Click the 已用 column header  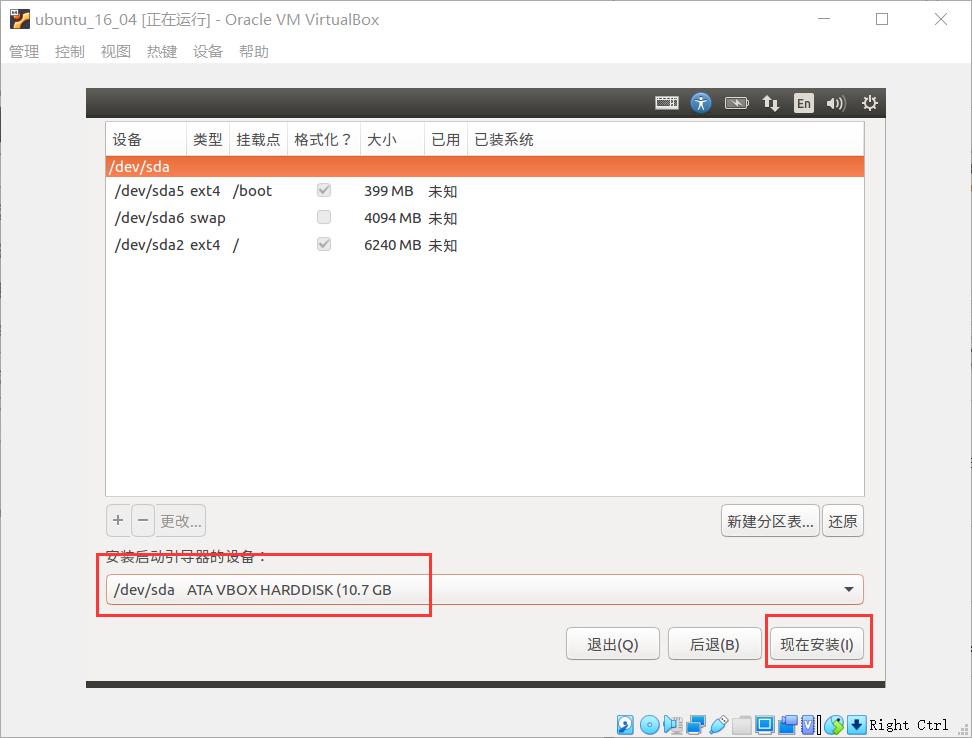[x=445, y=139]
